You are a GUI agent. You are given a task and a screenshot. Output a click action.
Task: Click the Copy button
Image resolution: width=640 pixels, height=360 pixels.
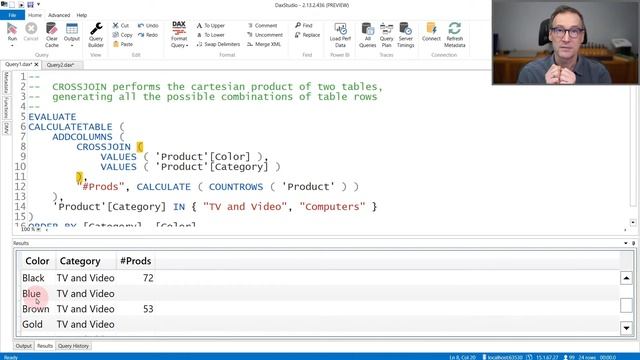[122, 35]
